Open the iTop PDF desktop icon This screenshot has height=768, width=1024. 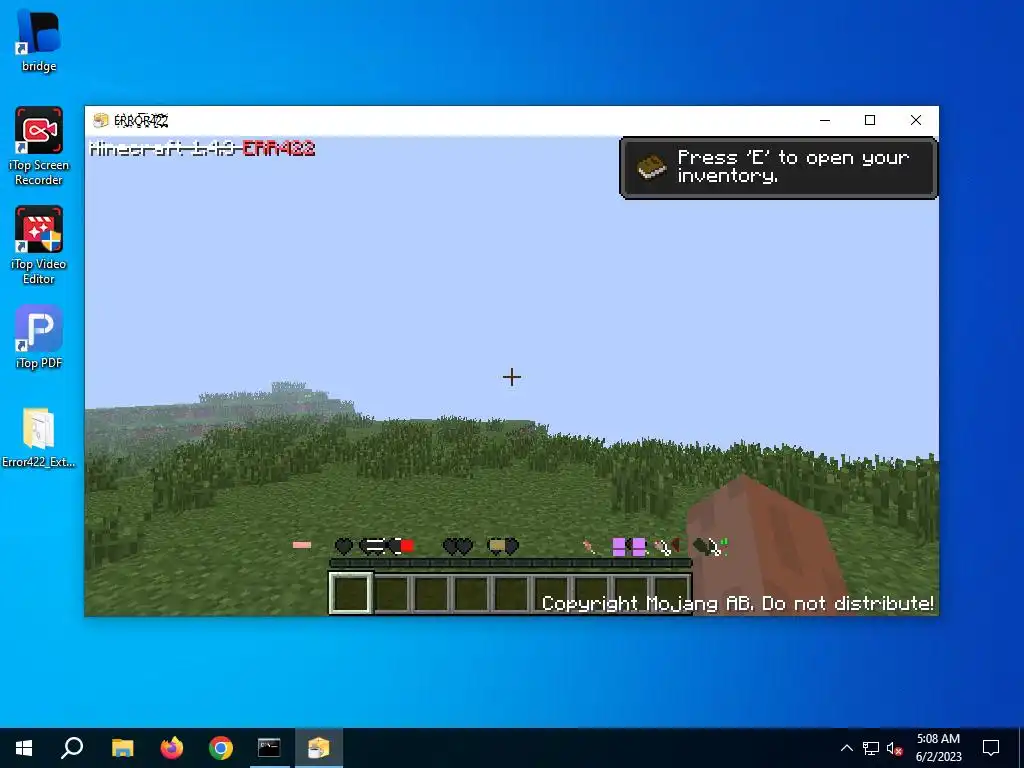(39, 337)
